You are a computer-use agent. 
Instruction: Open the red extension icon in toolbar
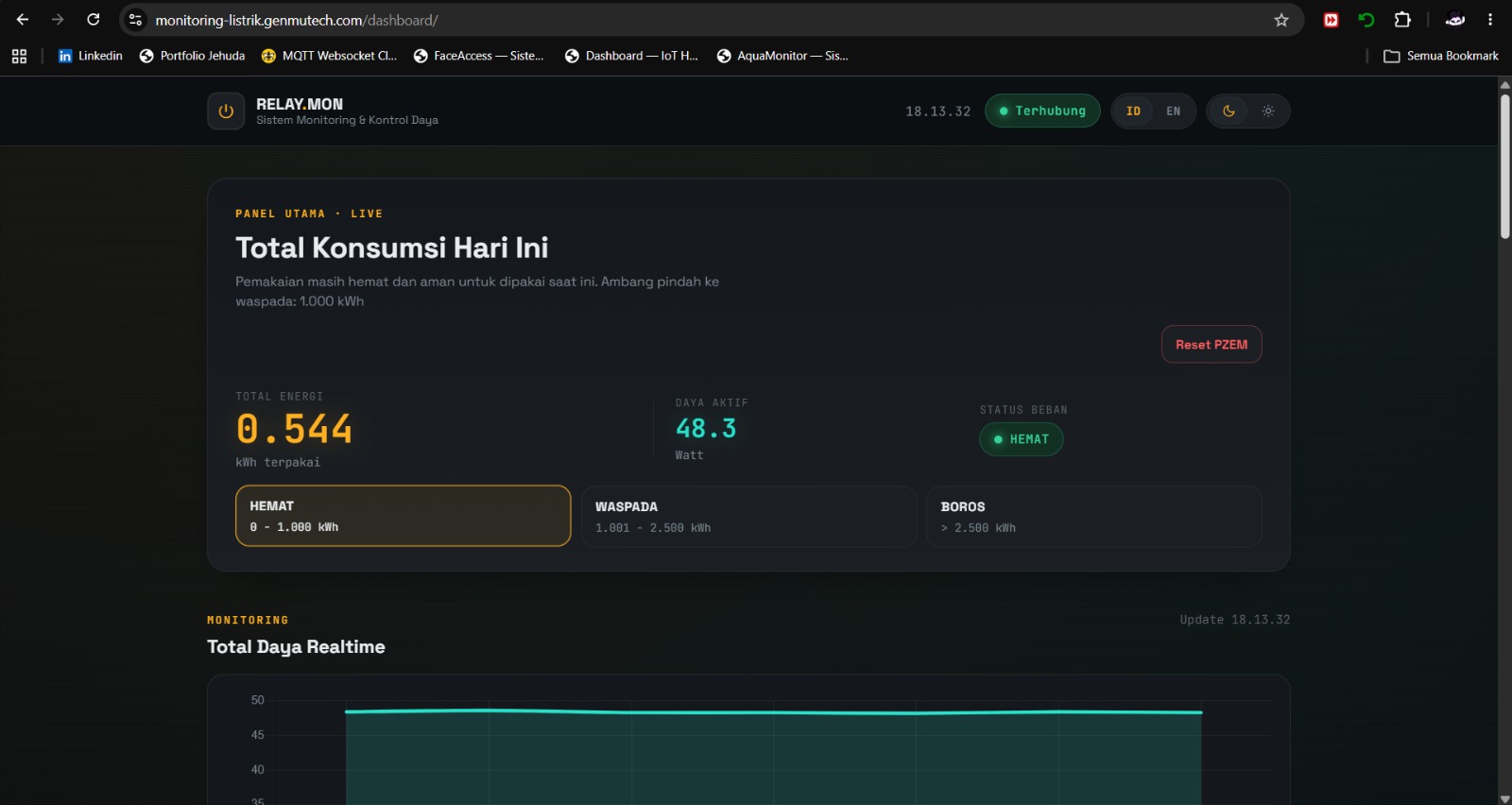pos(1331,20)
